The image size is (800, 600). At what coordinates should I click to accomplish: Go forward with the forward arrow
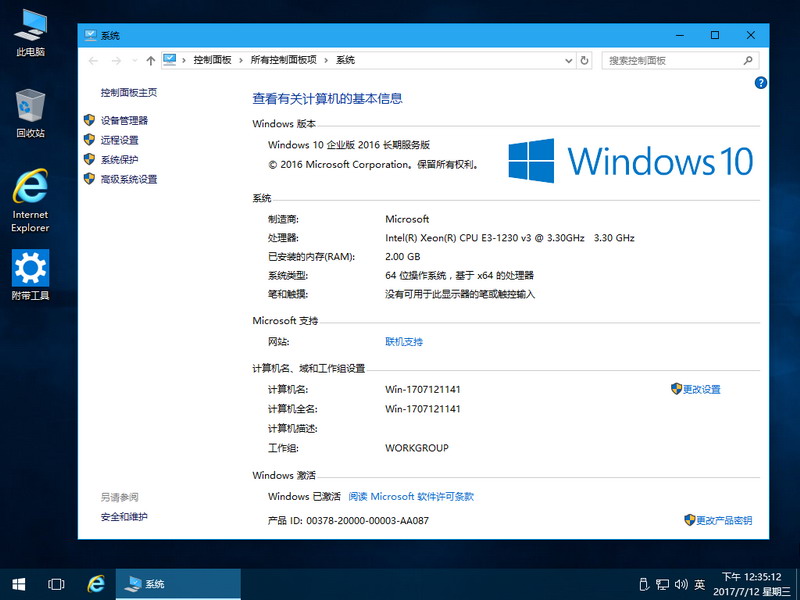(x=116, y=61)
